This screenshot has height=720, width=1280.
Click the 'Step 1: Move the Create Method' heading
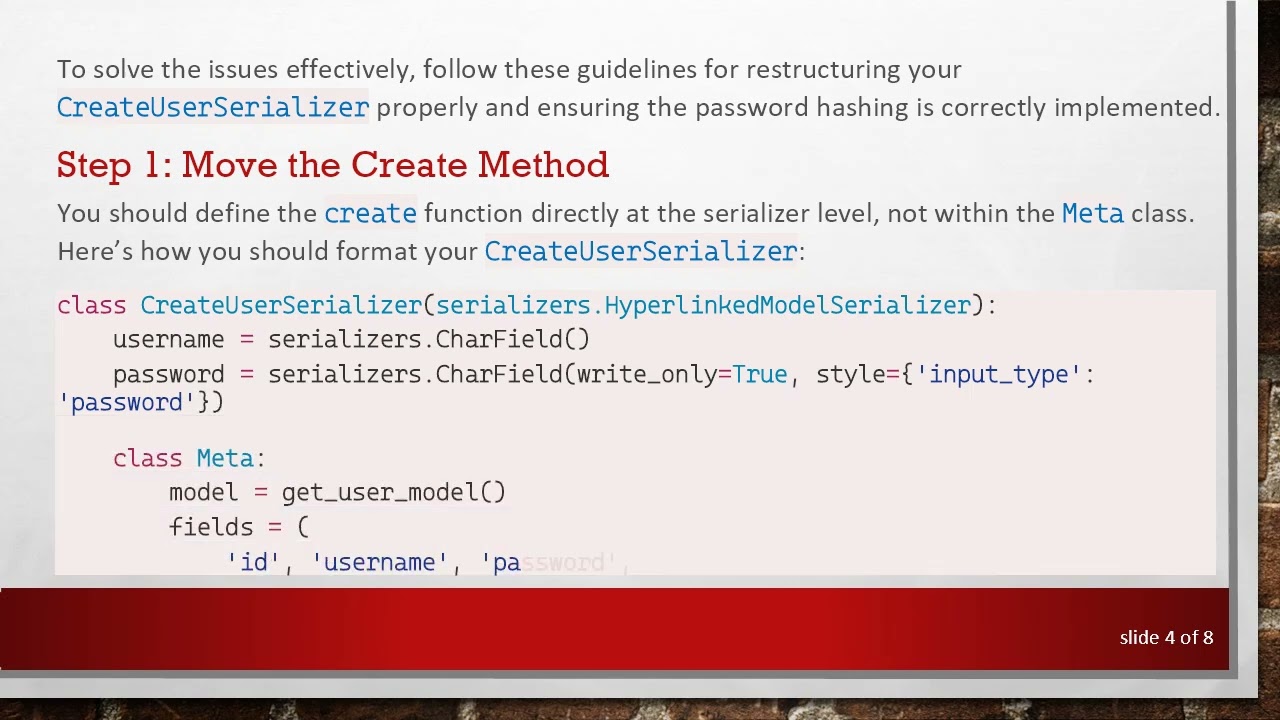coord(333,165)
